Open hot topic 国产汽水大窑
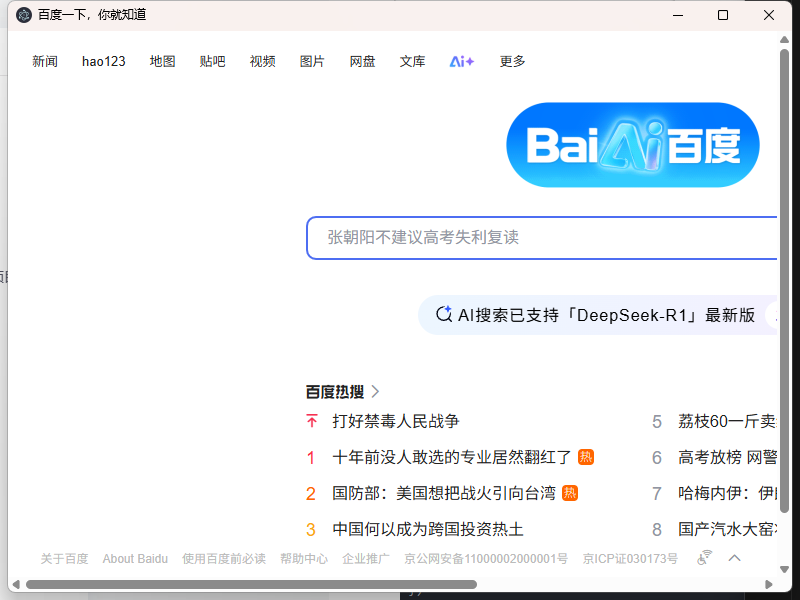Viewport: 800px width, 600px height. [x=727, y=529]
